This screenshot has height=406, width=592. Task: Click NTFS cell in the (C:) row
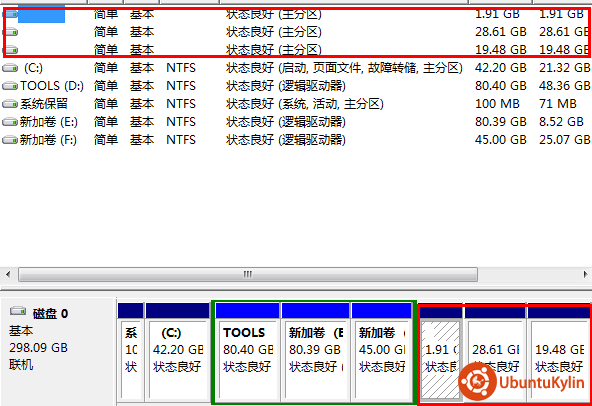tap(181, 68)
